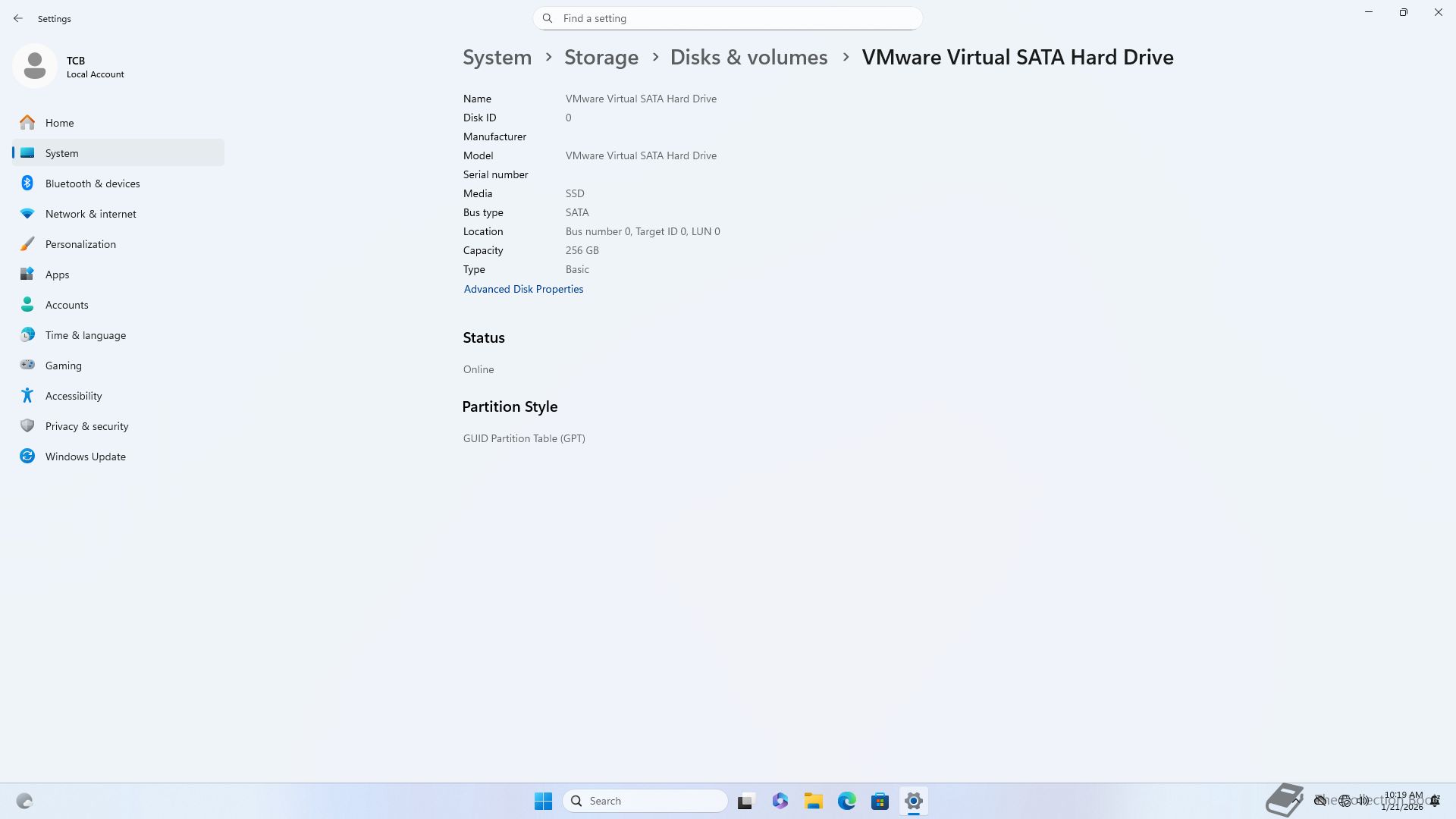Click the Home icon in sidebar
Viewport: 1456px width, 819px height.
click(27, 123)
